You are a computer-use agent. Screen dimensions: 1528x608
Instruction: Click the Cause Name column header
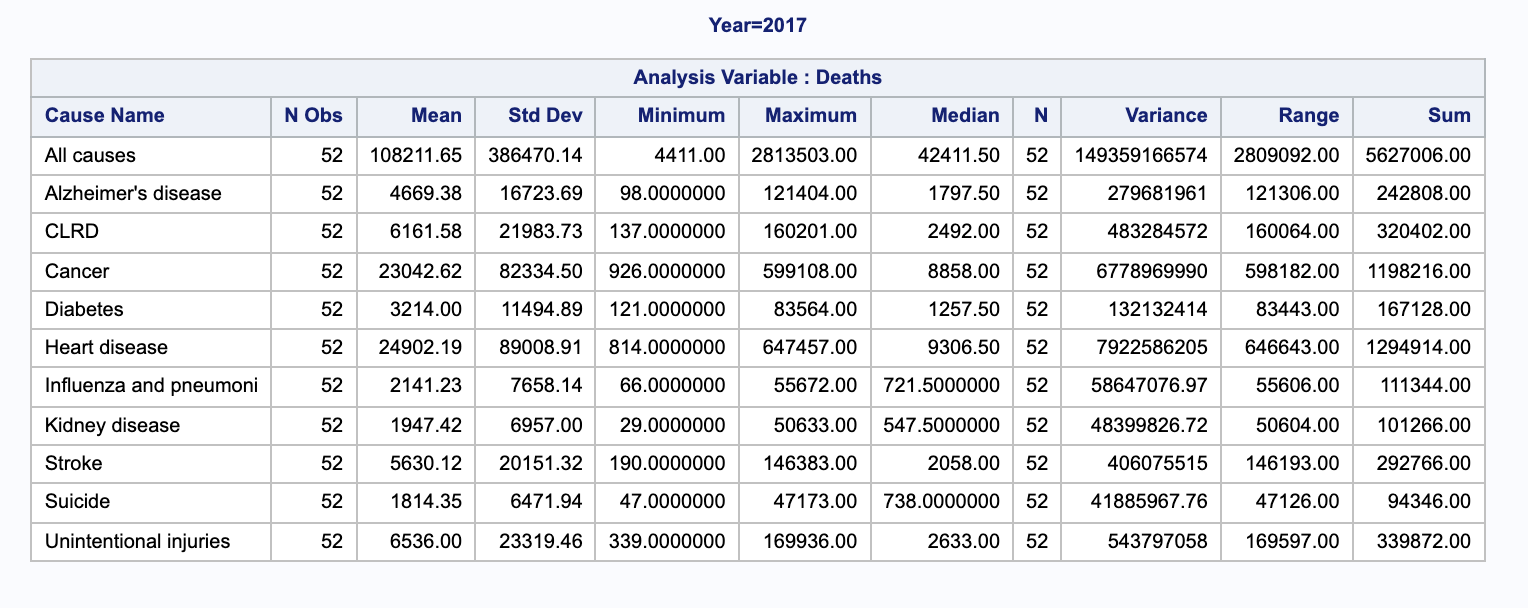104,116
